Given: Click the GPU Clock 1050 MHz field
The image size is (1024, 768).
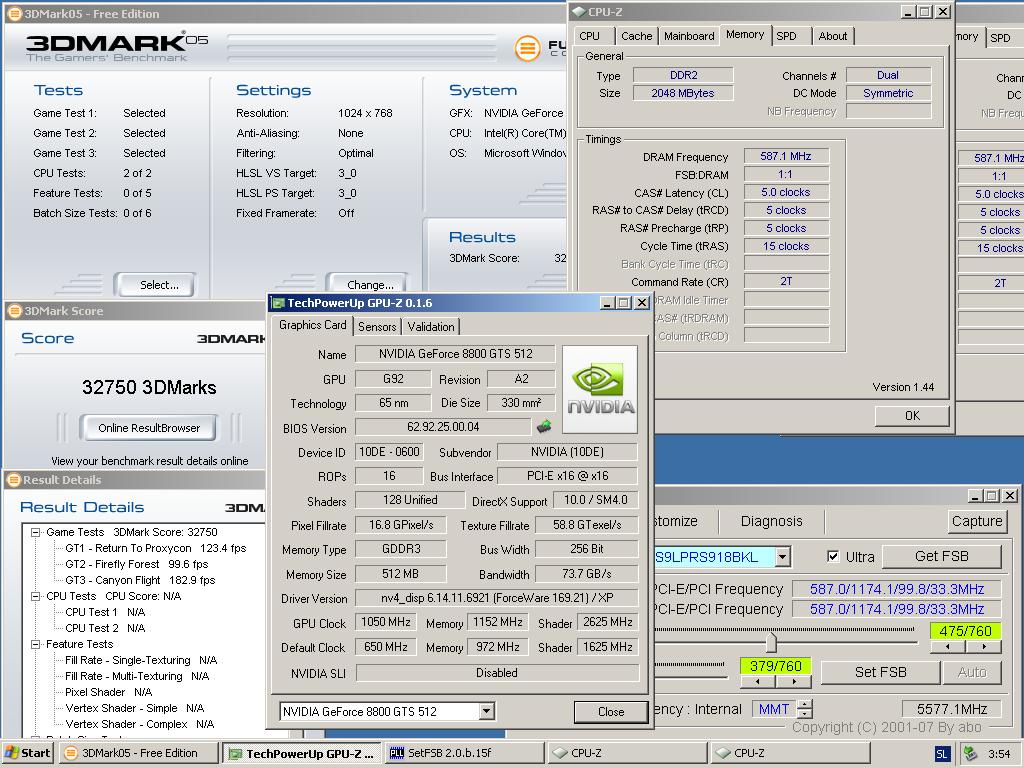Looking at the screenshot, I should coord(386,622).
